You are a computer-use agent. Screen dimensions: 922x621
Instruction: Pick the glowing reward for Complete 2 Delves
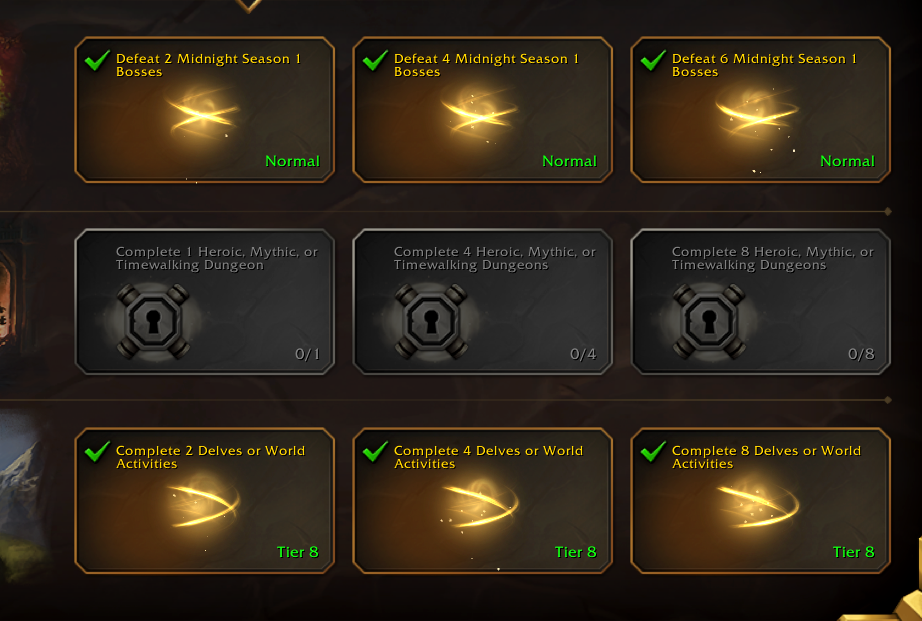pos(204,505)
